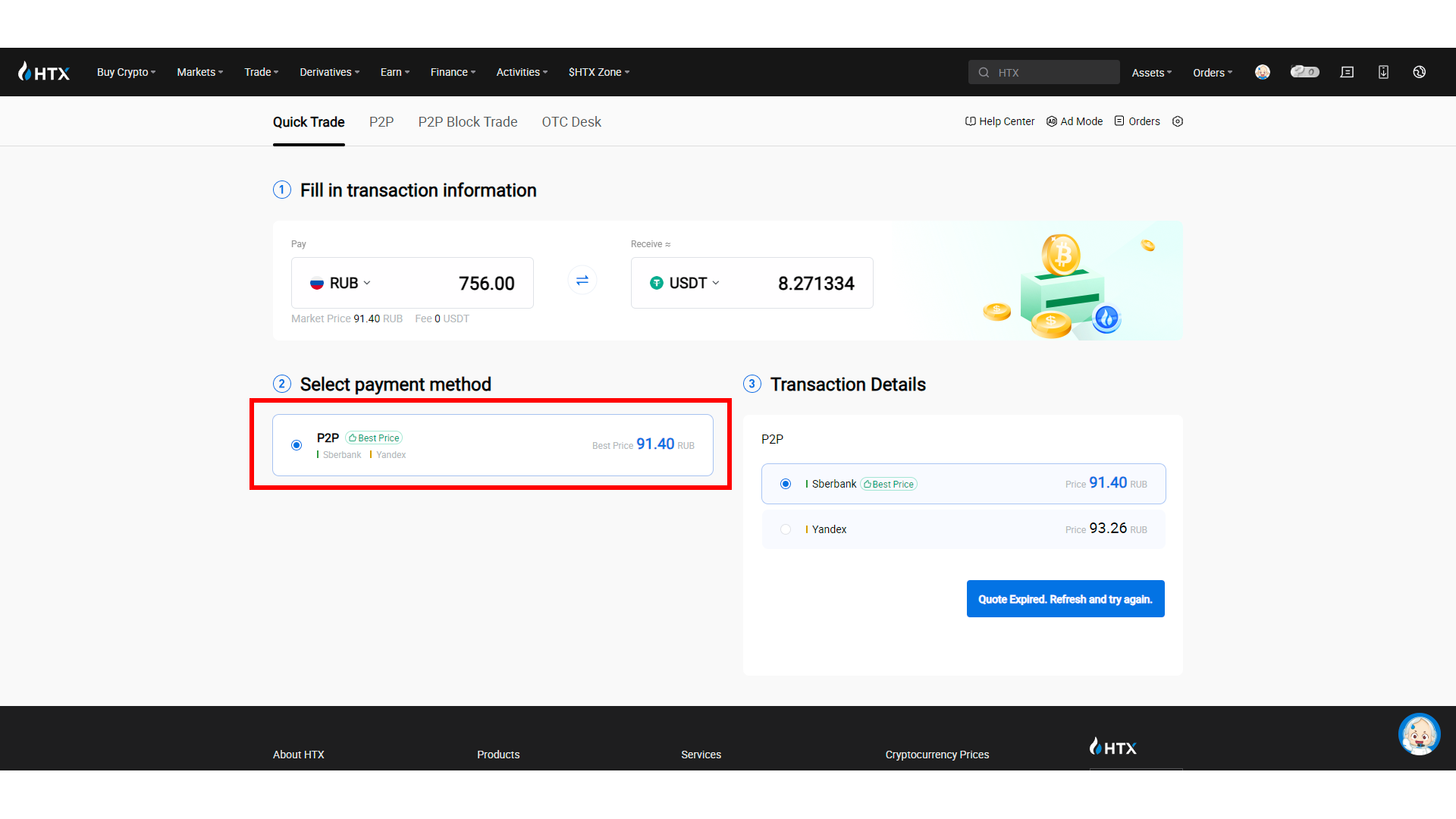Image resolution: width=1456 pixels, height=819 pixels.
Task: Expand Trade menu
Action: click(x=262, y=72)
